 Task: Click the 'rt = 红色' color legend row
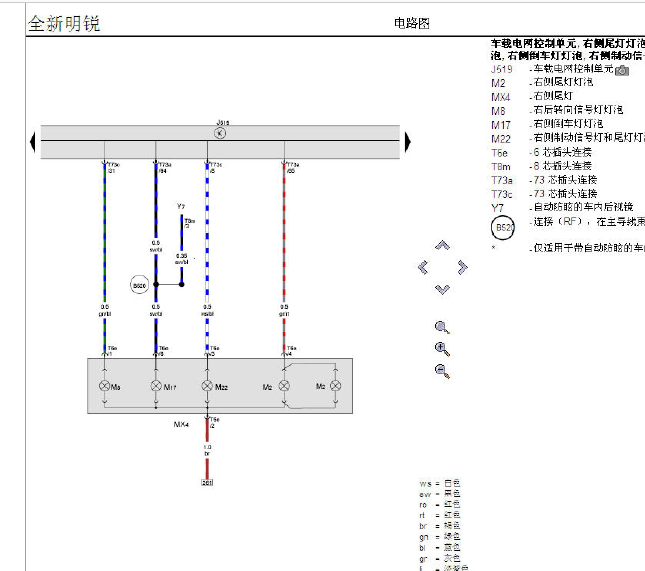coord(440,515)
